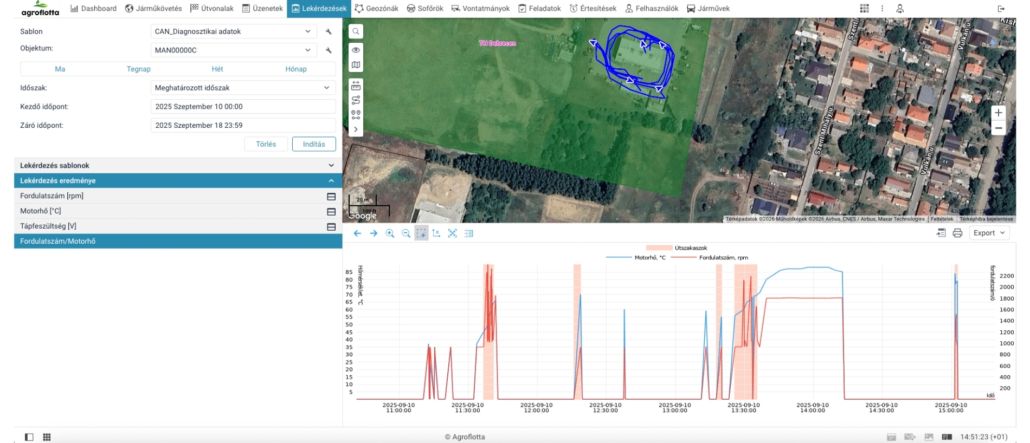Image resolution: width=1030 pixels, height=443 pixels.
Task: Open the Sablon dropdown
Action: tap(232, 31)
